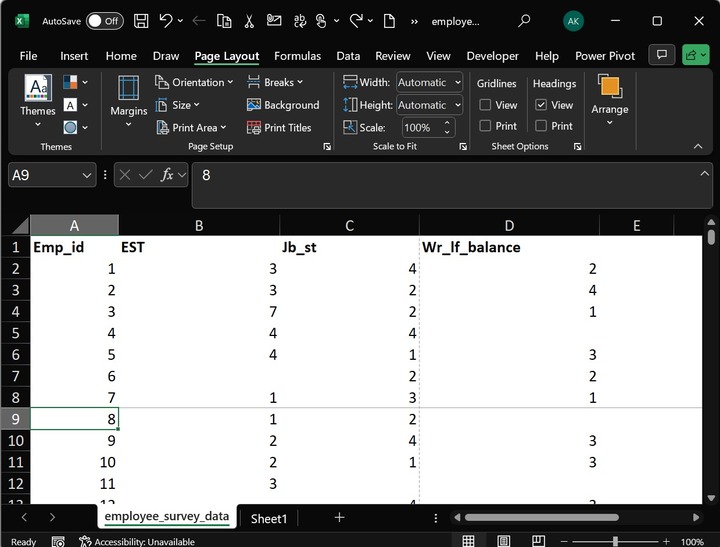Click the Search magnifier icon
The width and height of the screenshot is (720, 547).
click(524, 21)
